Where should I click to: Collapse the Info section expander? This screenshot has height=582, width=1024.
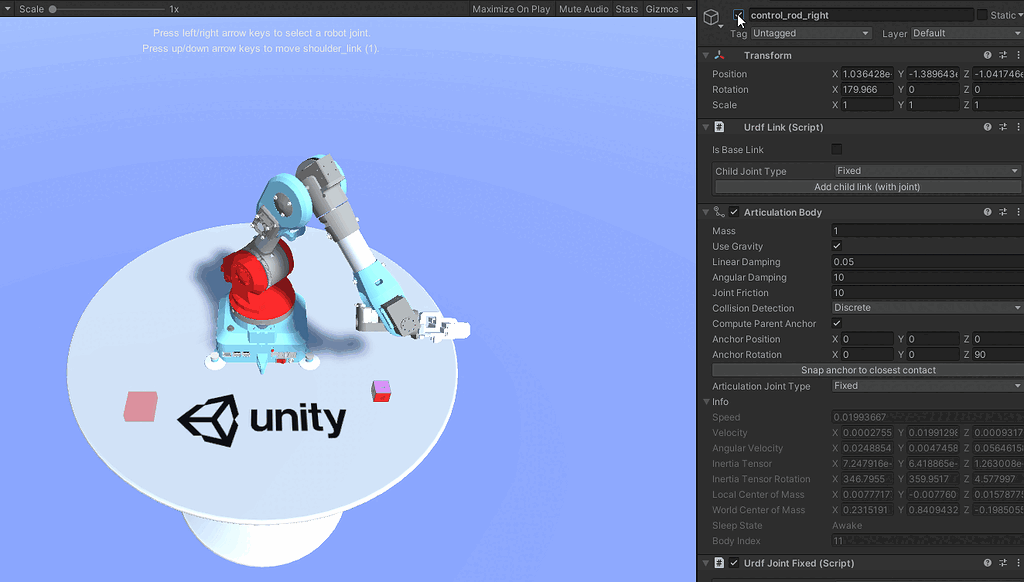[707, 401]
